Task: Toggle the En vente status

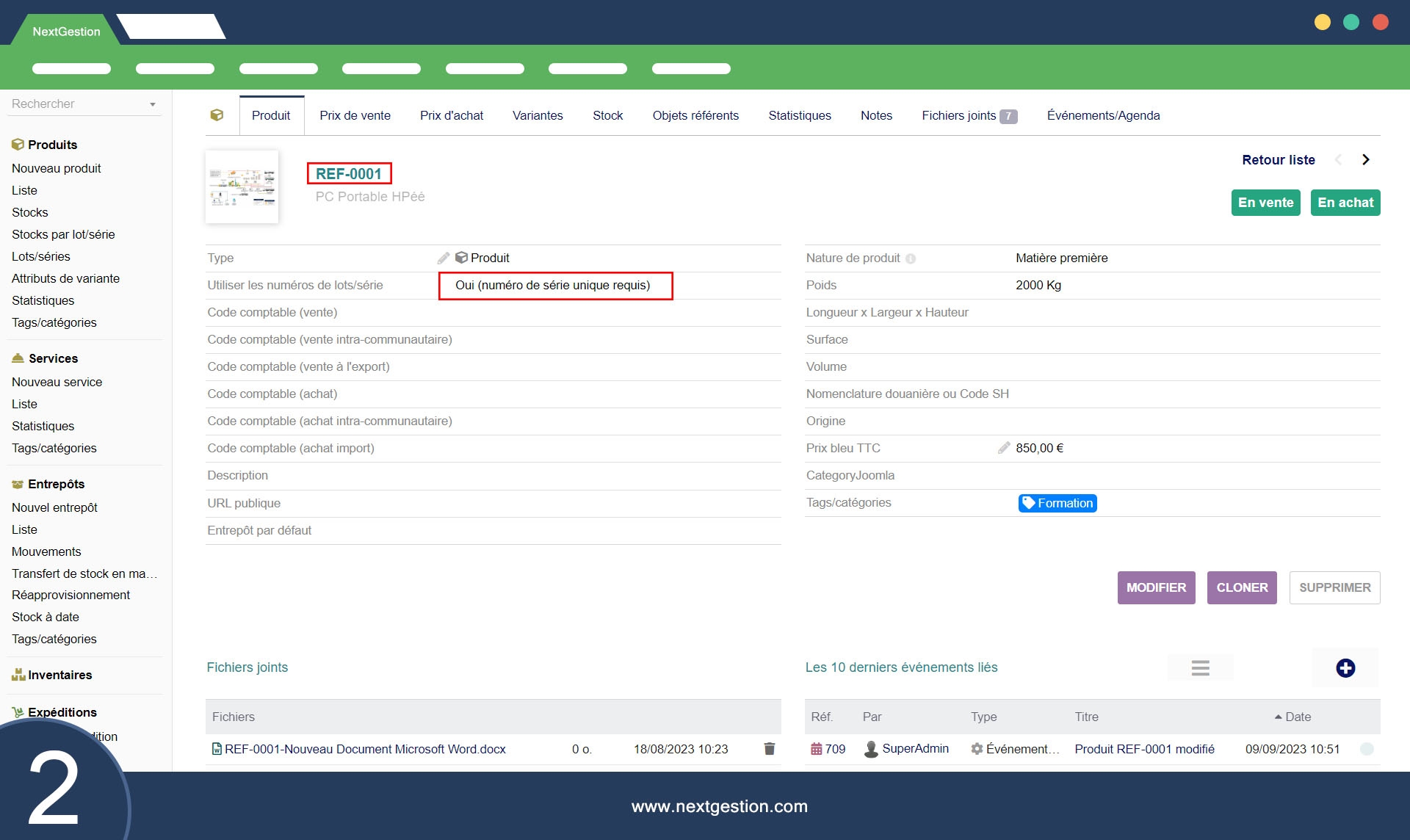Action: 1265,203
